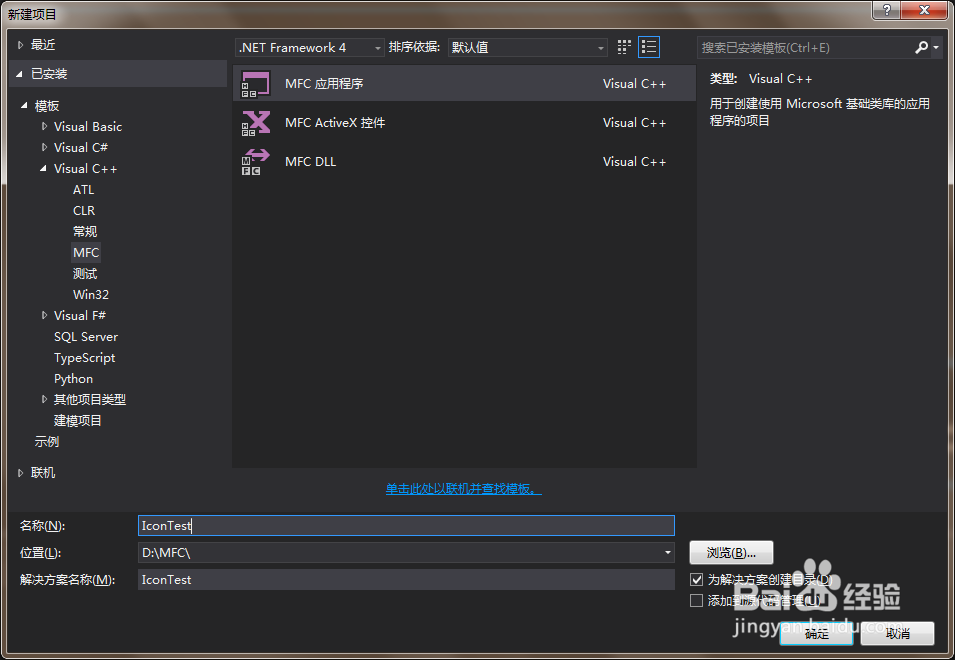The height and width of the screenshot is (660, 955).
Task: Click the project name input field
Action: [x=406, y=525]
